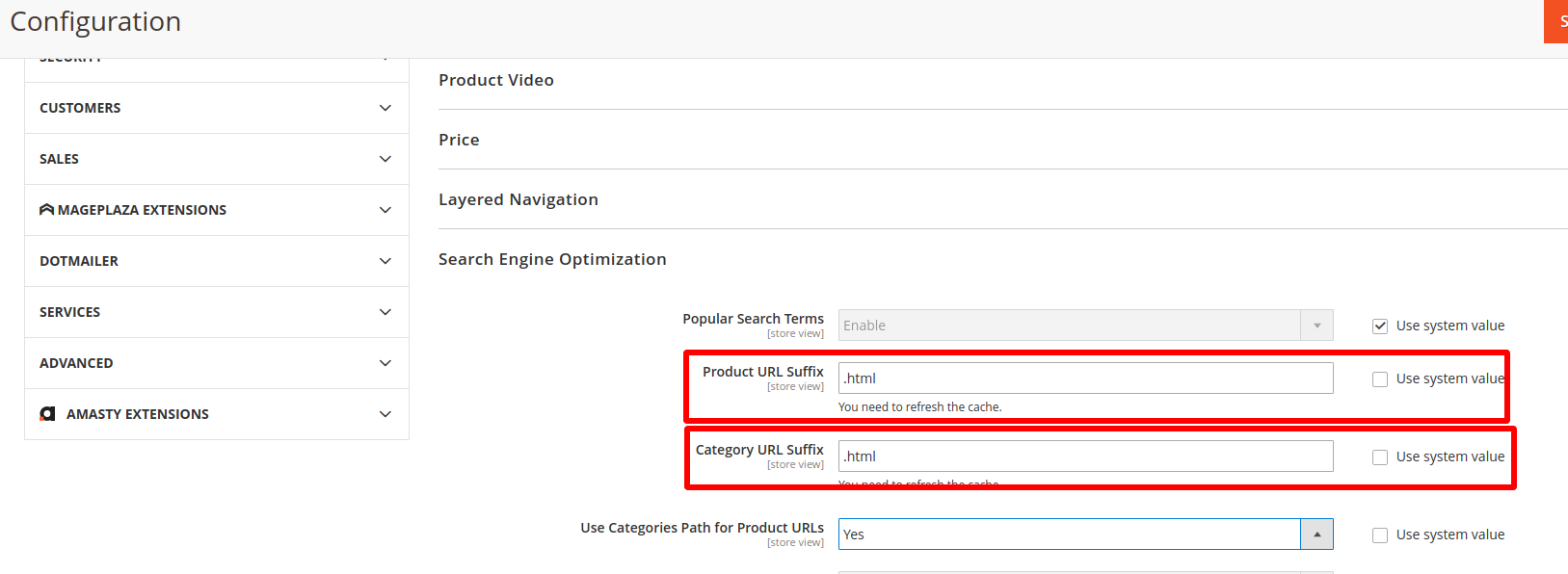Click the Popular Search Terms dropdown
This screenshot has height=574, width=1568.
pyautogui.click(x=1084, y=326)
